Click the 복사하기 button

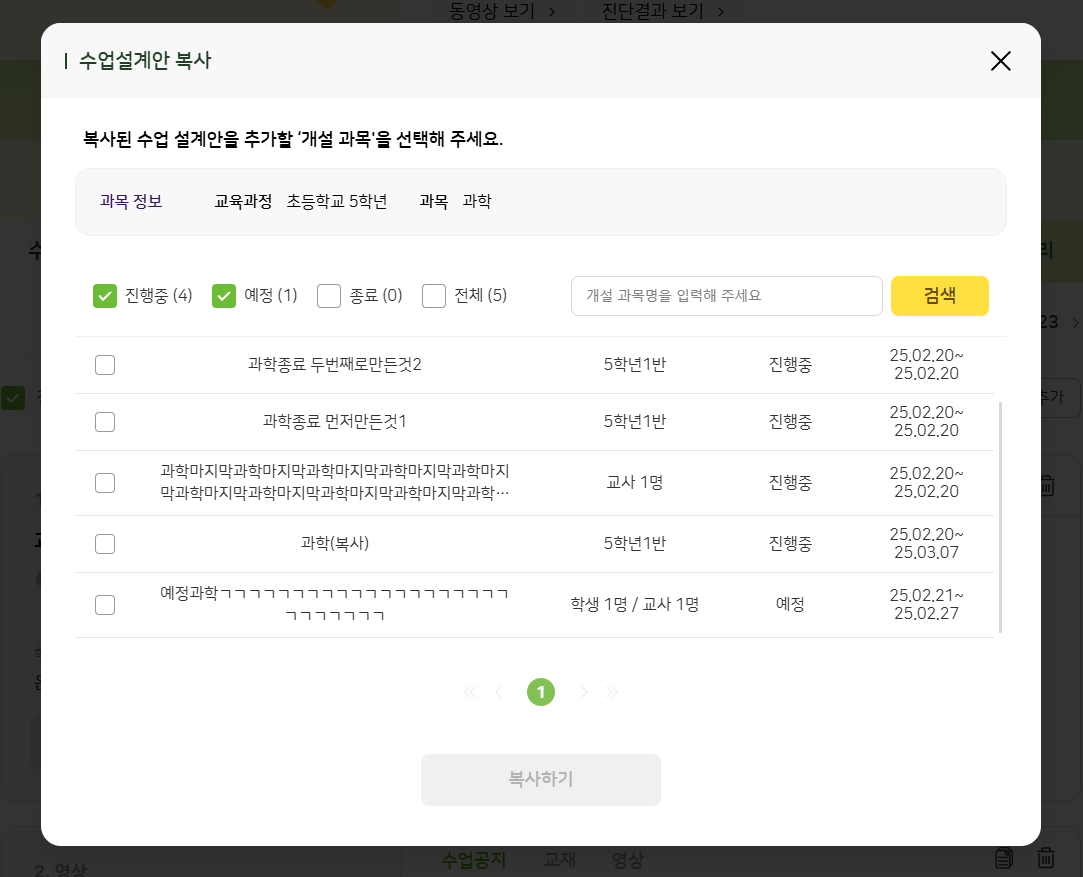[540, 780]
